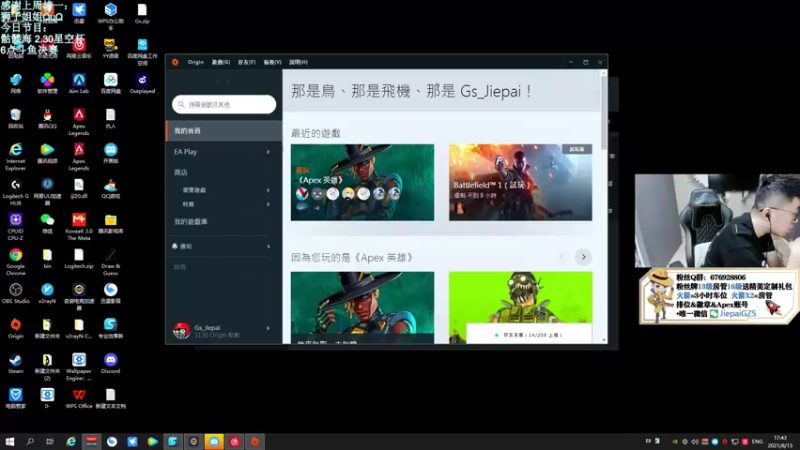Open the v2rayN desktop shortcut
800x450 pixels.
point(47,293)
